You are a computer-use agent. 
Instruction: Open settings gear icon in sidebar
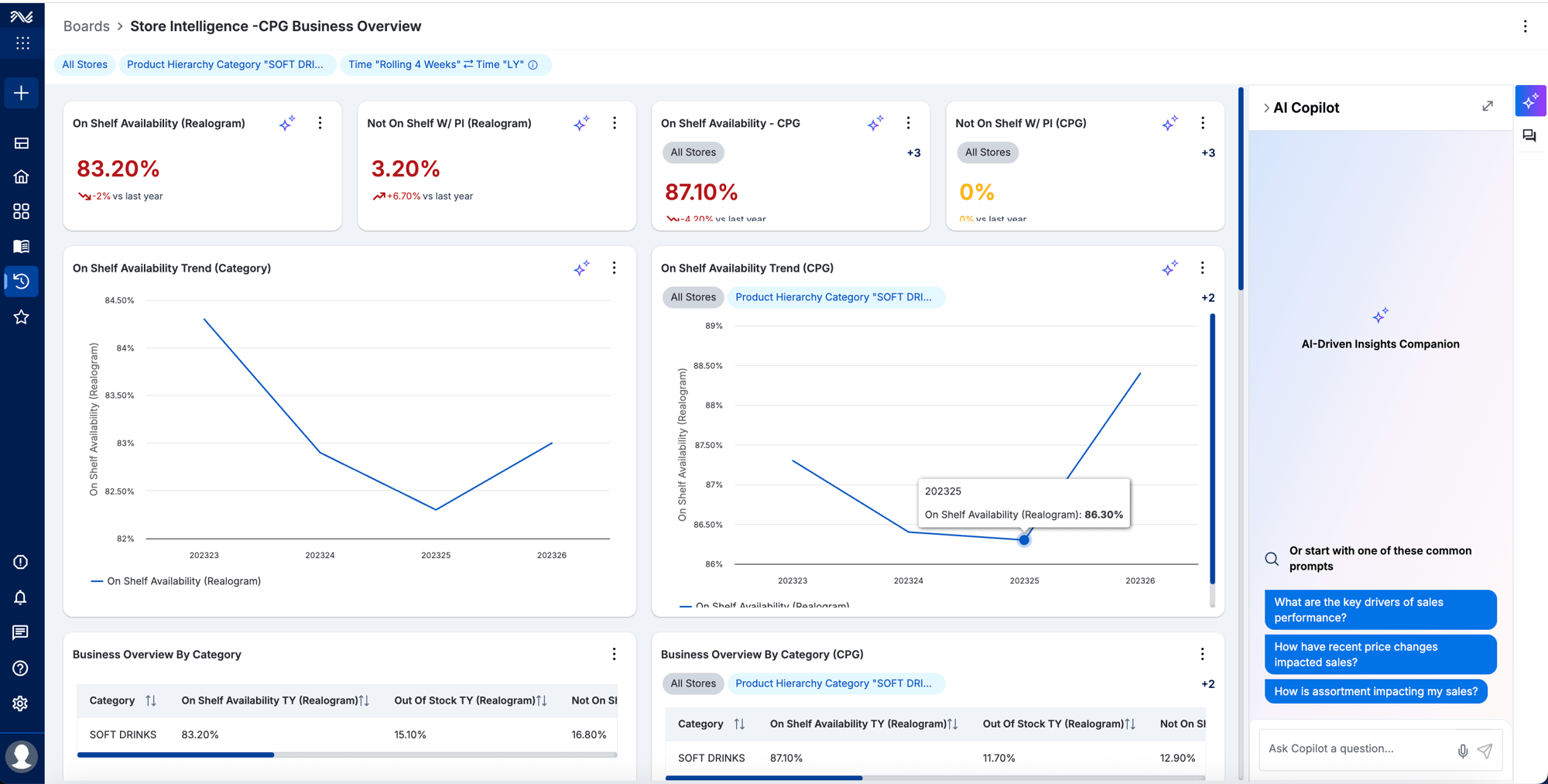(x=21, y=704)
